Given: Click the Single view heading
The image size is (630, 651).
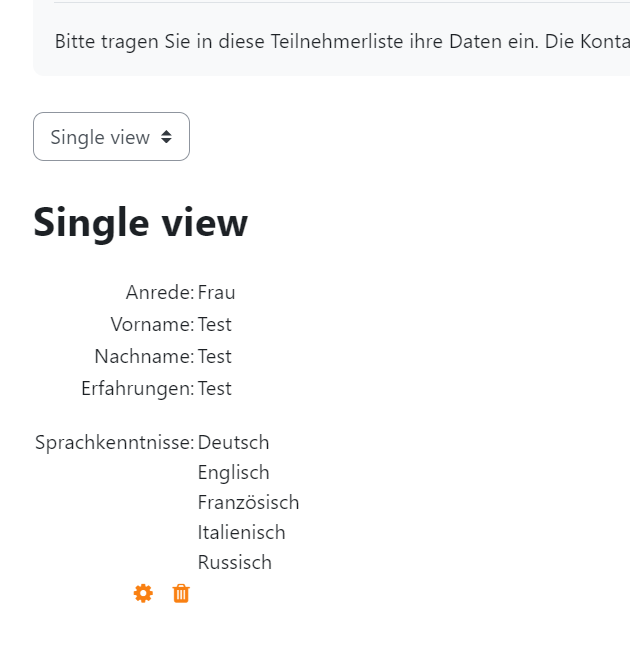Looking at the screenshot, I should pyautogui.click(x=140, y=223).
